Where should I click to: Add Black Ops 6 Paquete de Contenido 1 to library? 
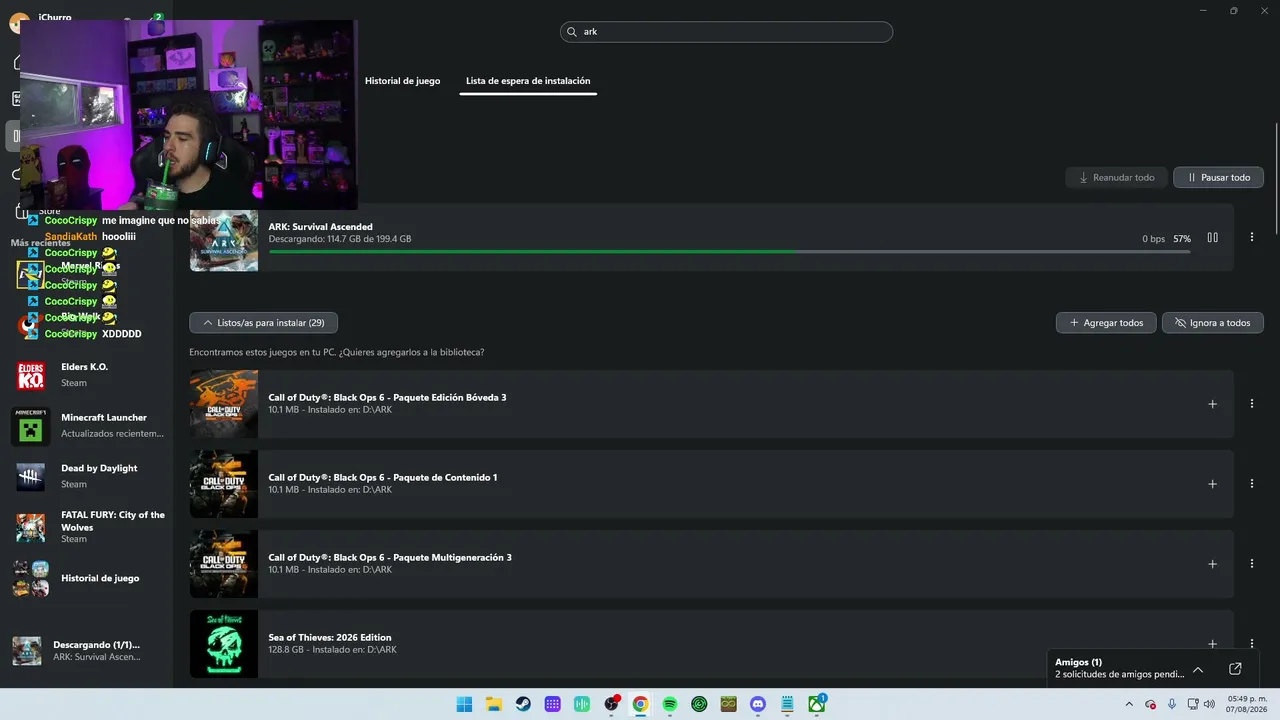click(x=1212, y=484)
